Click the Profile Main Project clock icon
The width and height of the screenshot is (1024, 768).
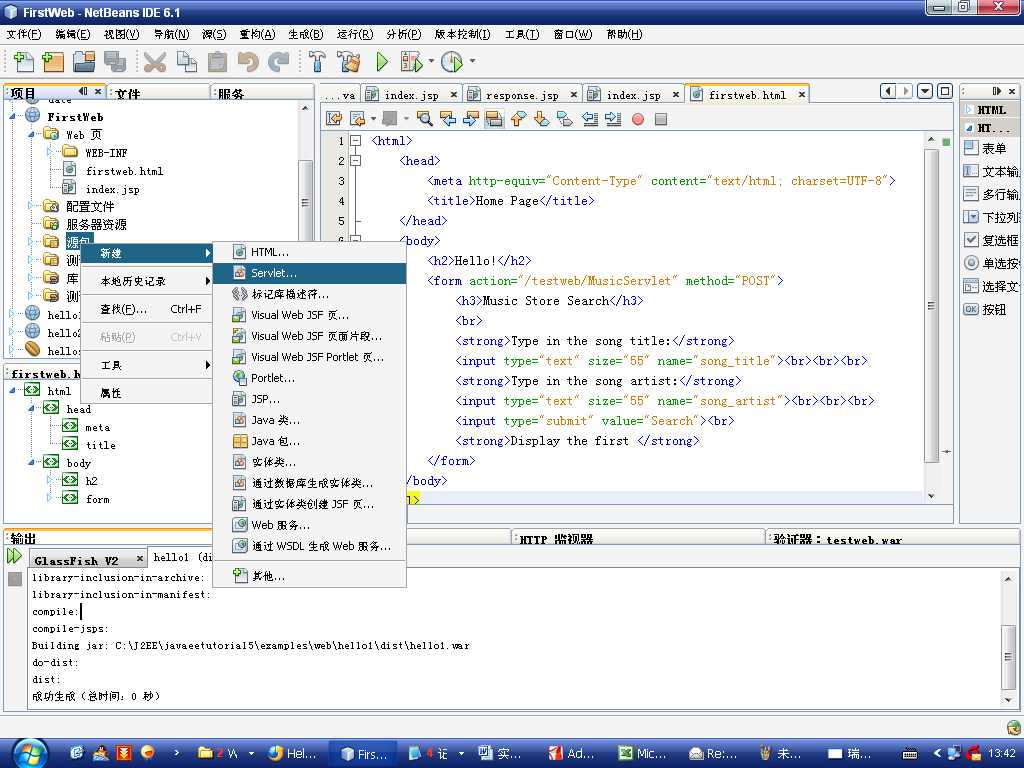click(452, 62)
